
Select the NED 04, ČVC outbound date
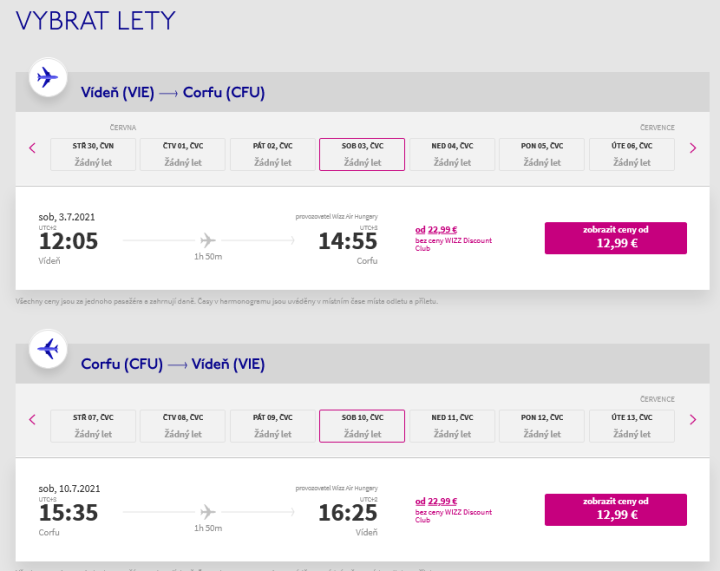(x=452, y=153)
